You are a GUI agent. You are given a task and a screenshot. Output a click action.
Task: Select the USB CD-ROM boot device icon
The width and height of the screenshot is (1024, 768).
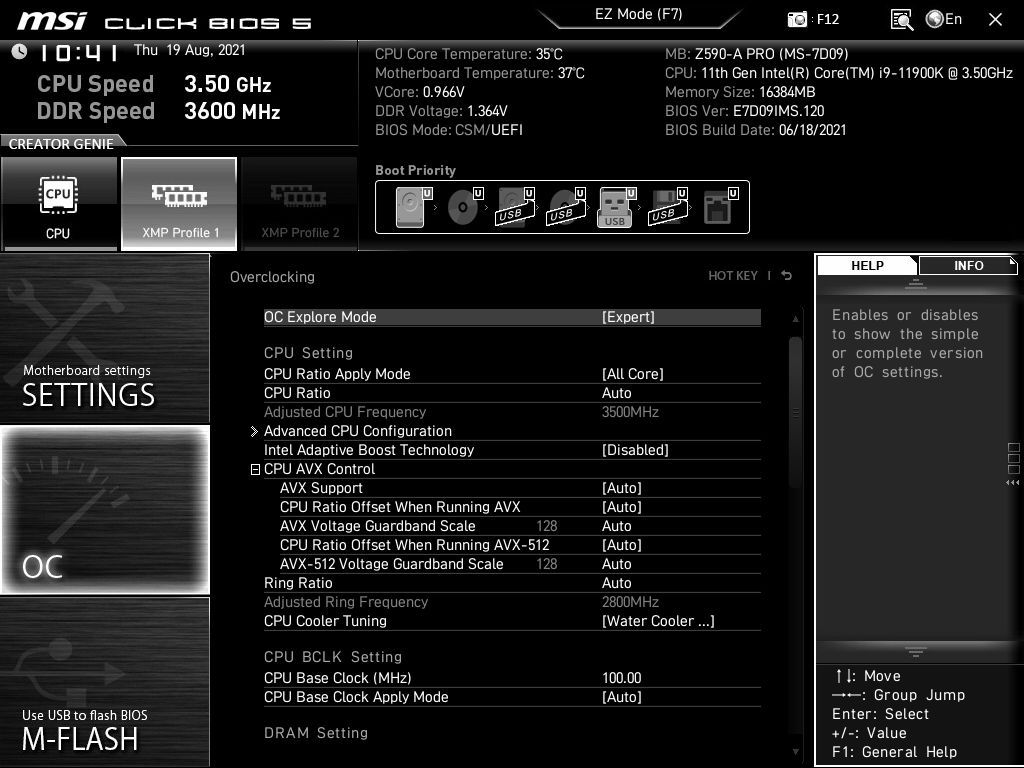(x=566, y=206)
